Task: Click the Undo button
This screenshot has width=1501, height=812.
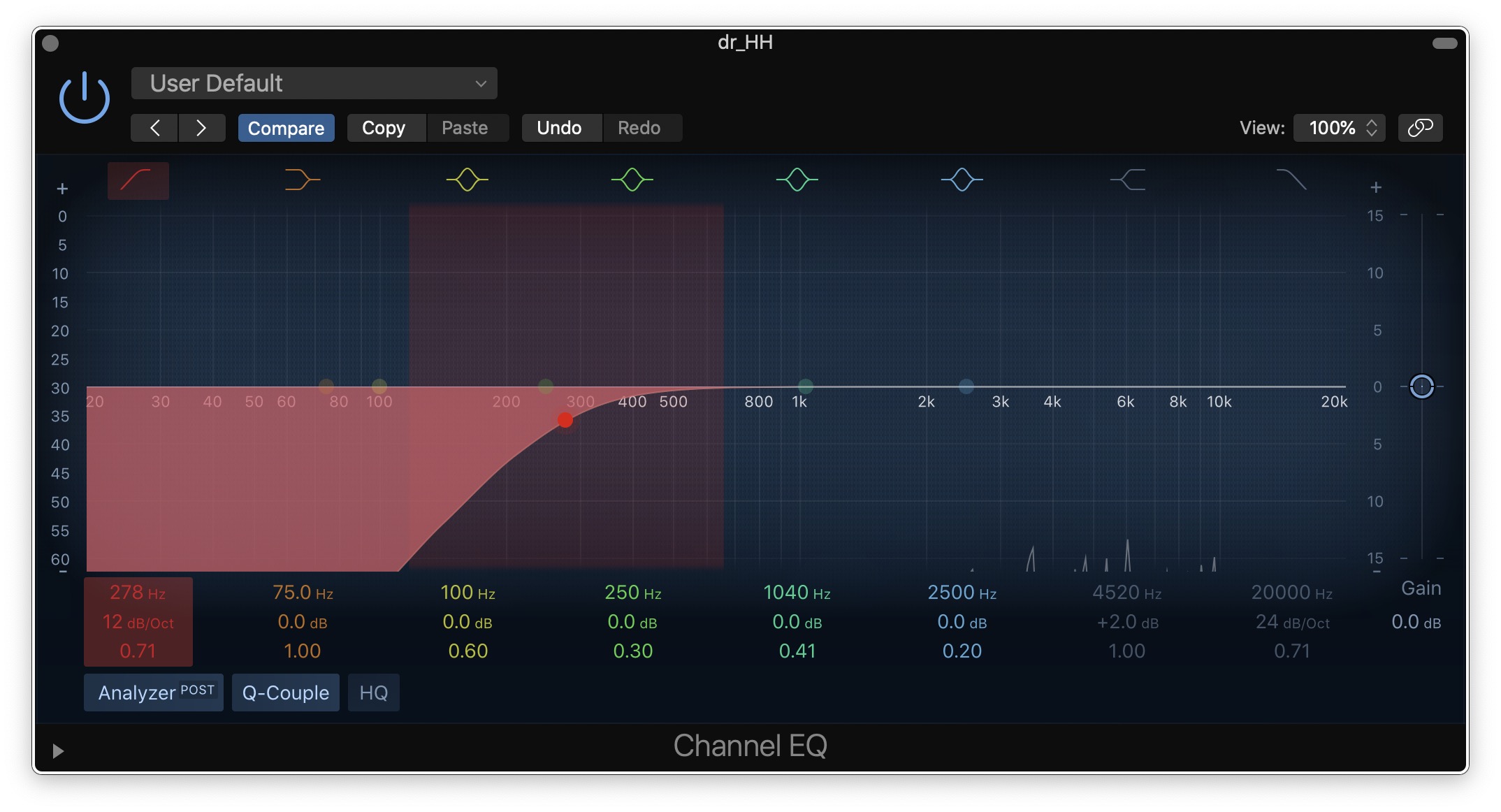Action: tap(559, 128)
